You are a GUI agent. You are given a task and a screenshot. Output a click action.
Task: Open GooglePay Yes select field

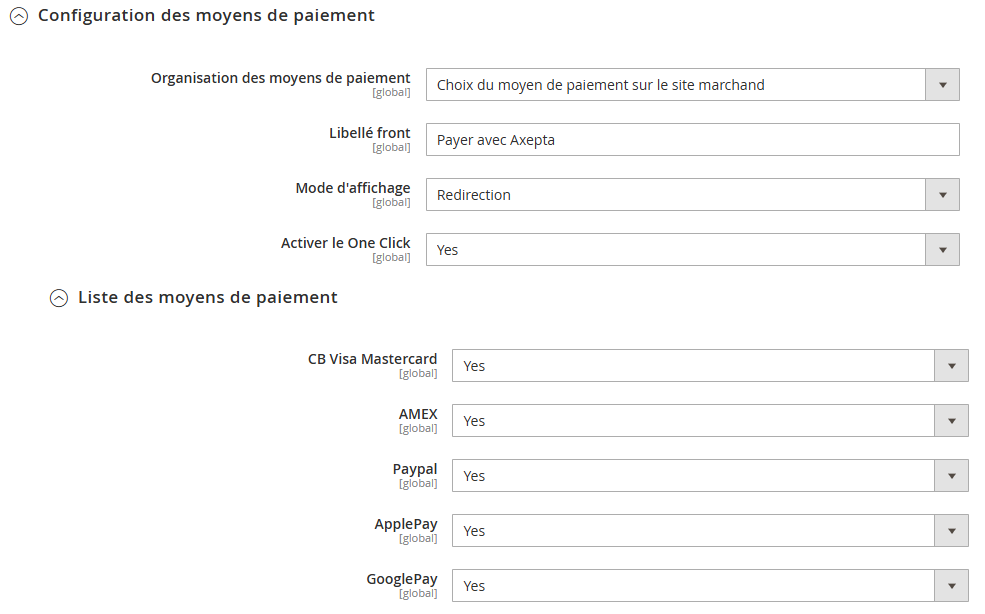point(710,586)
